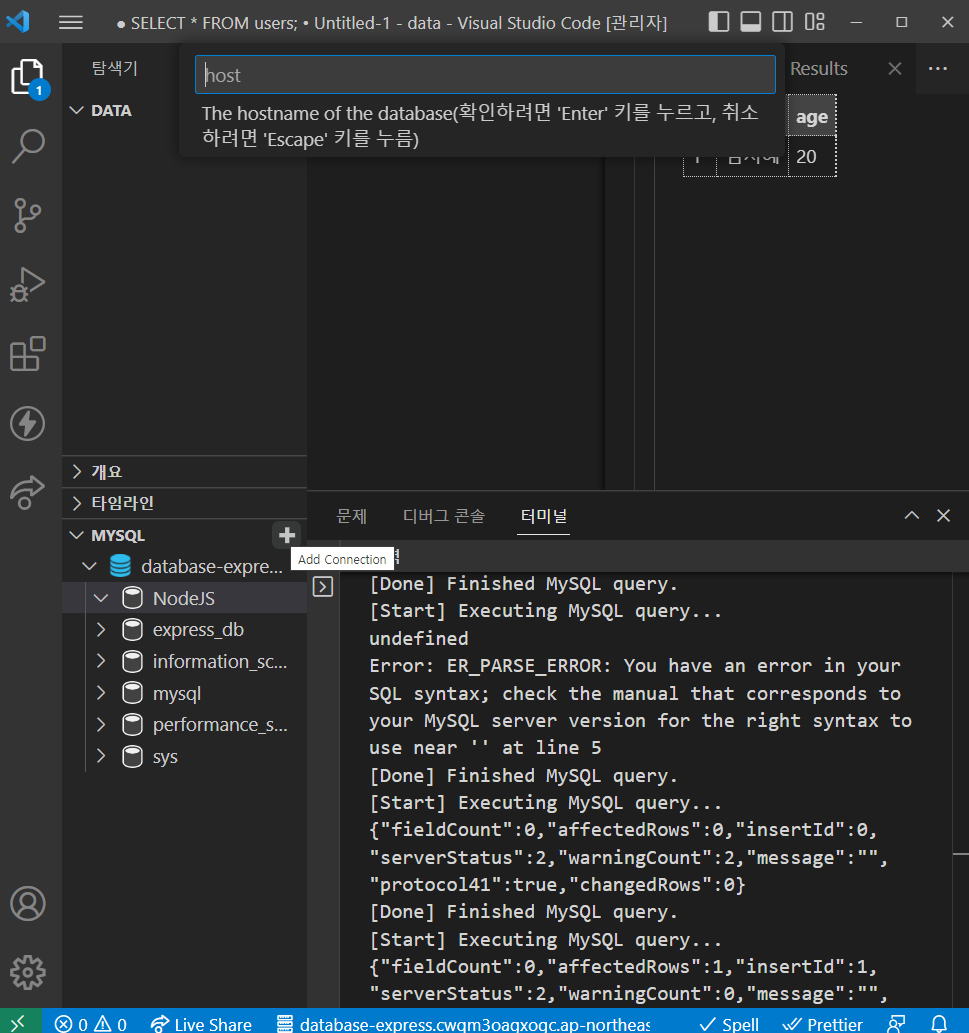Click the Spell status bar item
969x1033 pixels.
click(x=729, y=1024)
